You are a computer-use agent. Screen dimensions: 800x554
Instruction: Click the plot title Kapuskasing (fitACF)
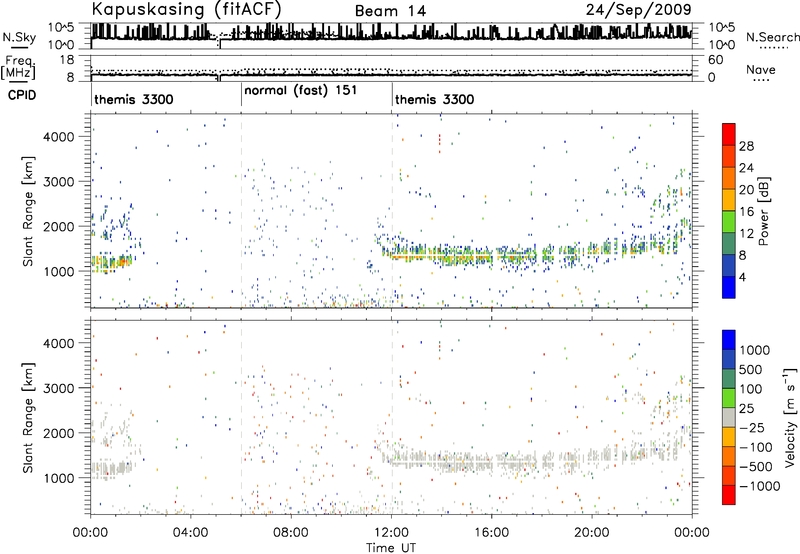(186, 10)
